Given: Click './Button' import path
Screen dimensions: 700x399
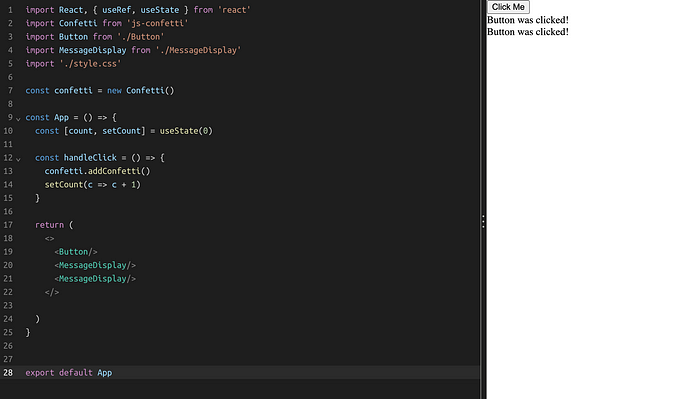Looking at the screenshot, I should coord(141,37).
